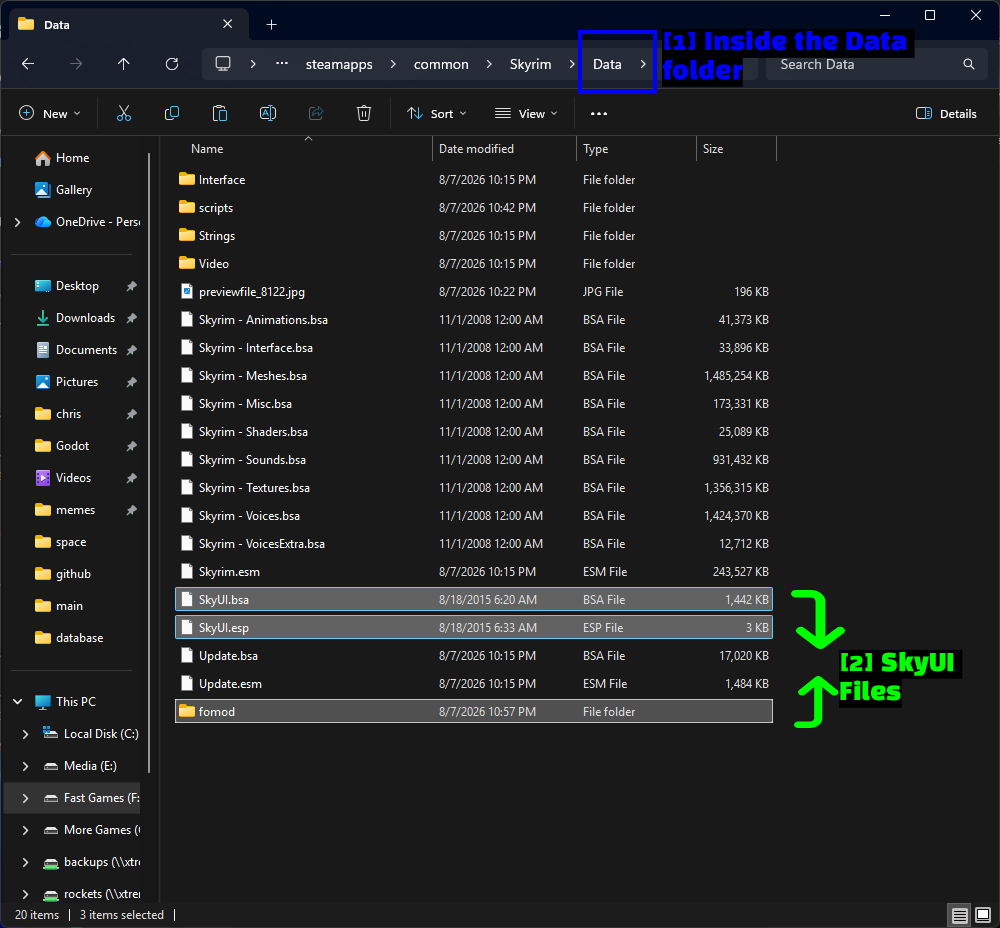Click the Copy icon in toolbar
The width and height of the screenshot is (1000, 928).
172,114
